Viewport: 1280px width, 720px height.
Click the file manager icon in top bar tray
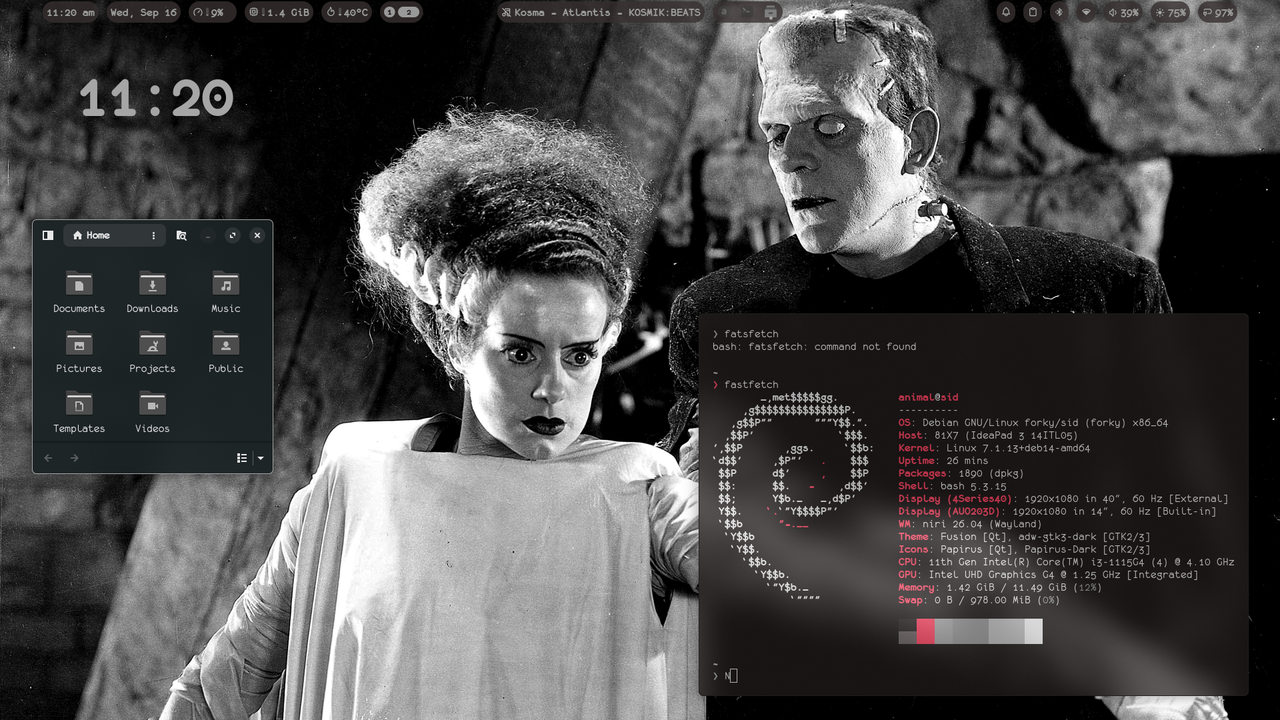pyautogui.click(x=769, y=12)
